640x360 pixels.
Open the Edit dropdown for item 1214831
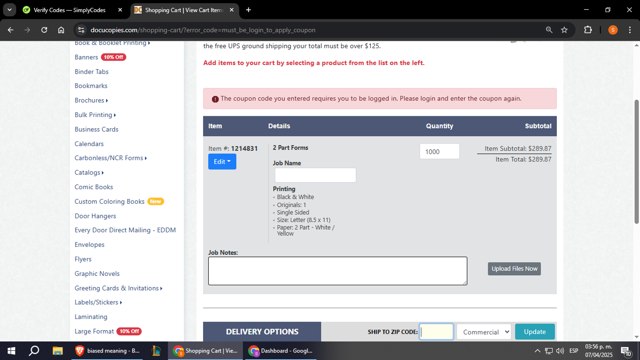coord(222,162)
